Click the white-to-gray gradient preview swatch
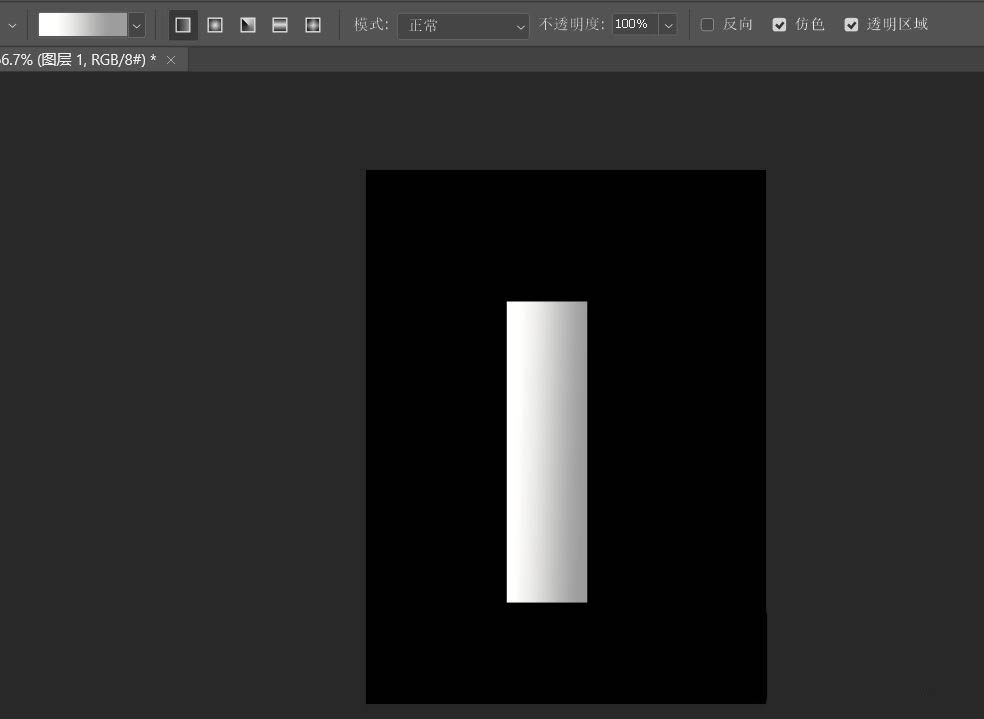Screen dimensions: 984x719 click(x=82, y=25)
